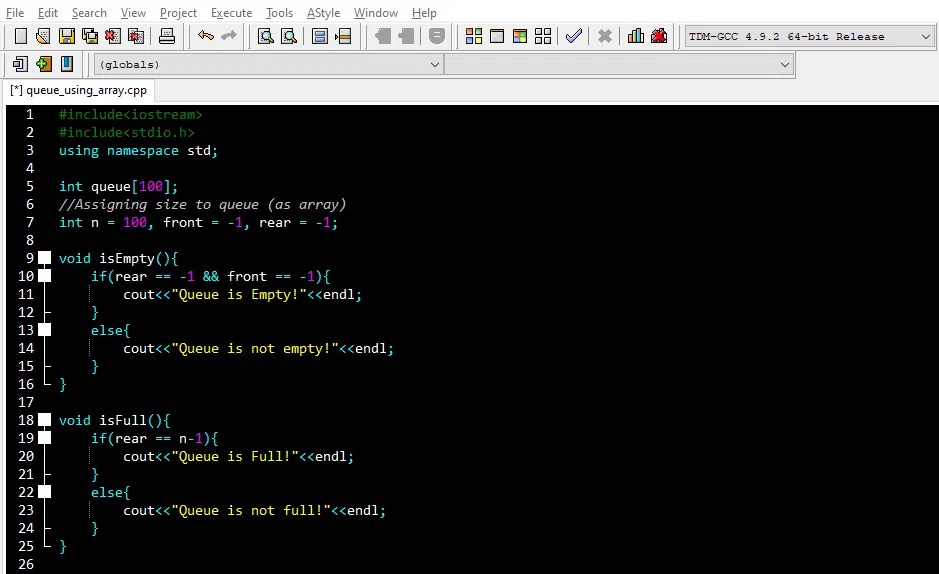The width and height of the screenshot is (939, 574).
Task: Click the #include<iostream> line
Action: [131, 114]
